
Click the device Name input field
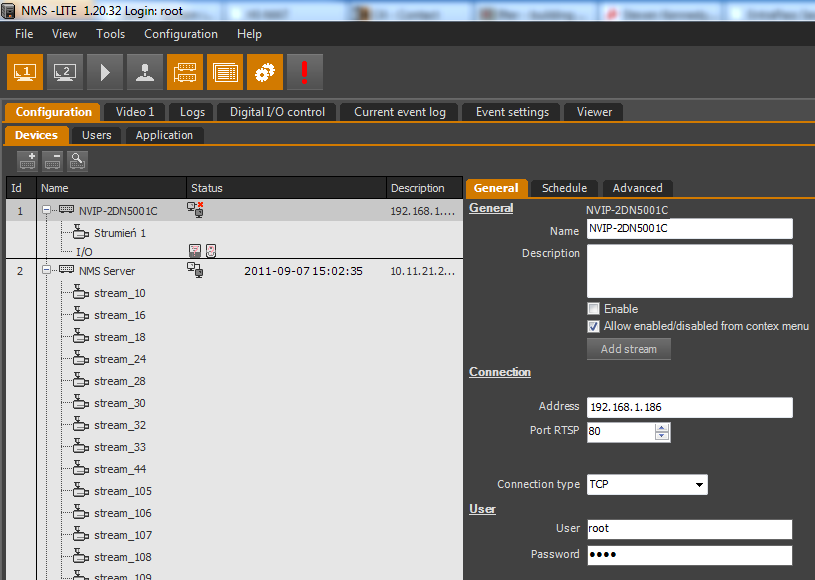click(690, 229)
